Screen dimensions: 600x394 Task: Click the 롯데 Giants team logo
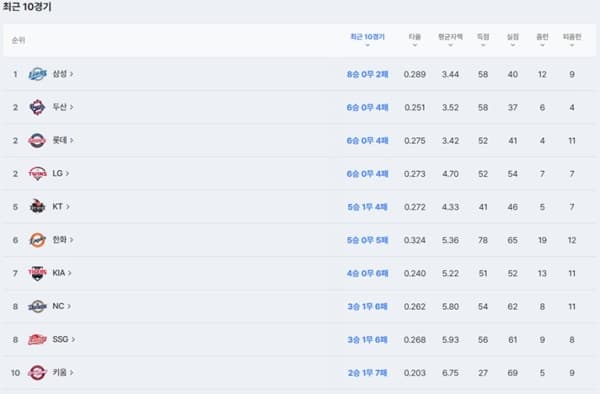[38, 140]
